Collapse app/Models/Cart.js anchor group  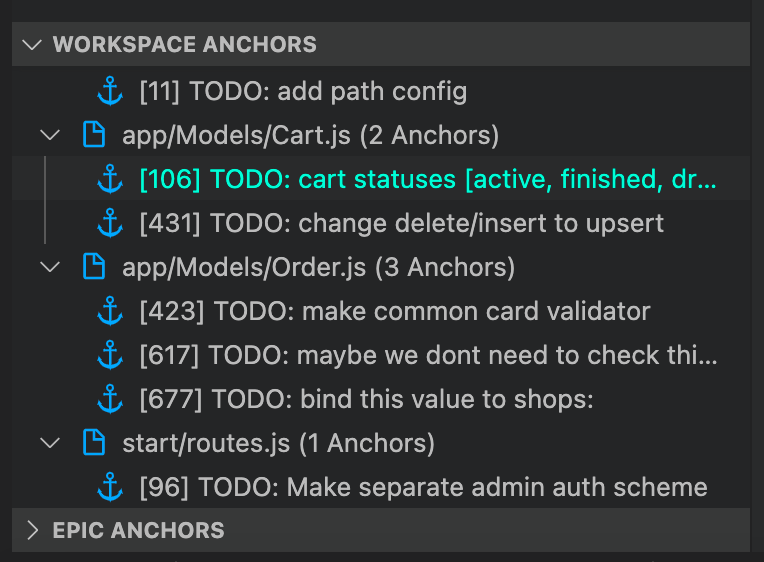coord(48,135)
